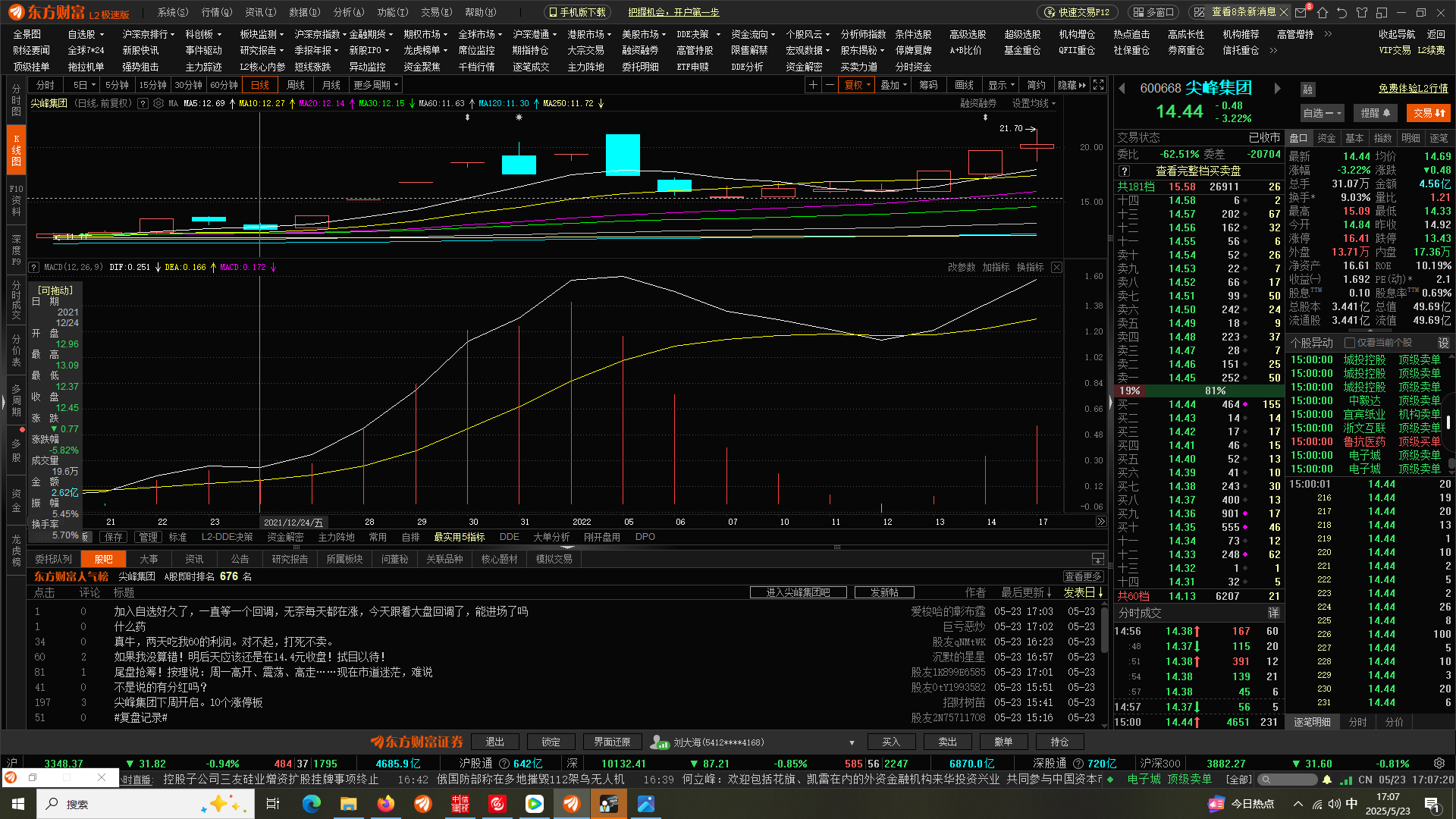Click the news ticker bell icon
The width and height of the screenshot is (1456, 819).
[1327, 780]
